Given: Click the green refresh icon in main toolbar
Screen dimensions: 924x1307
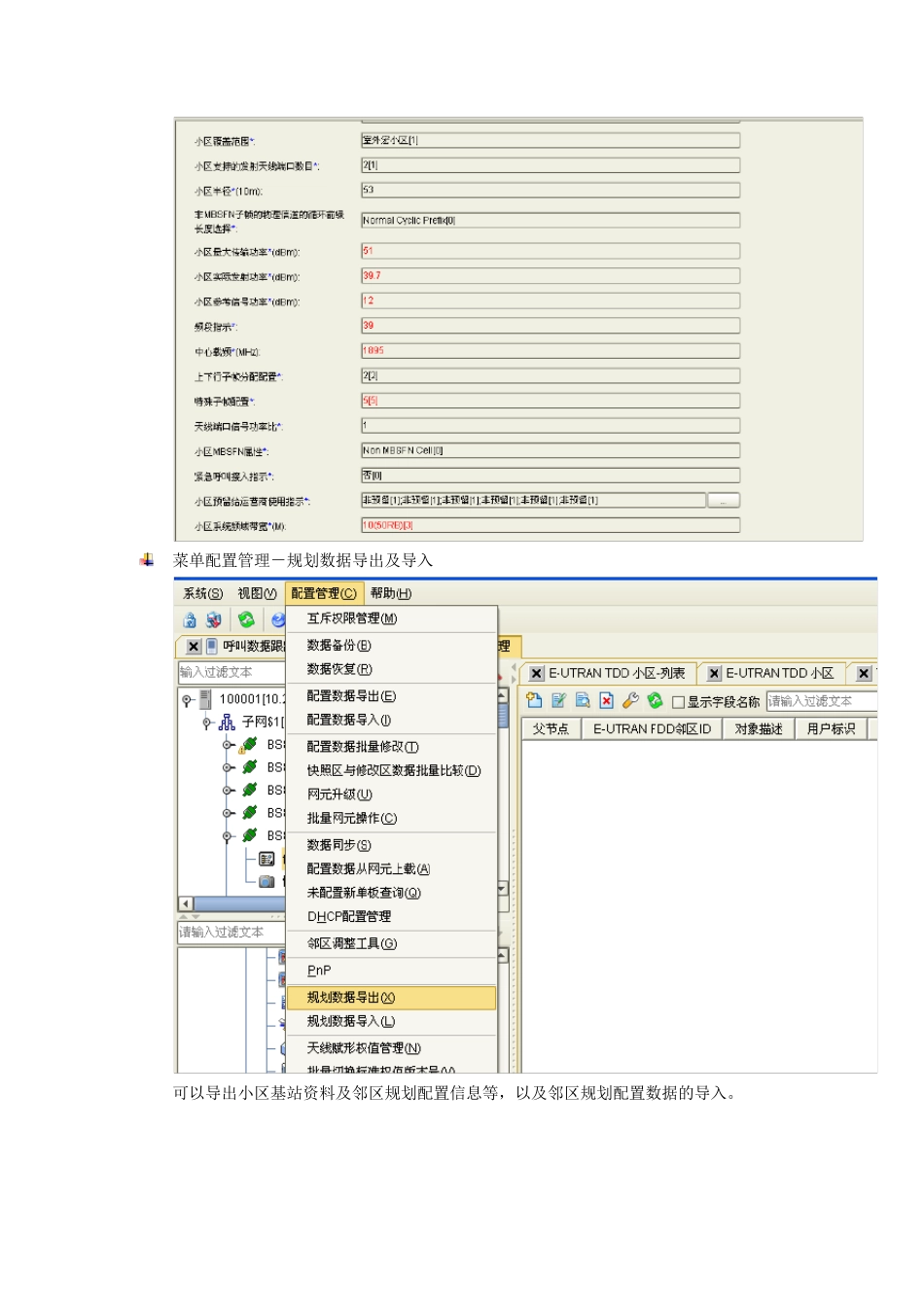Looking at the screenshot, I should 246,619.
